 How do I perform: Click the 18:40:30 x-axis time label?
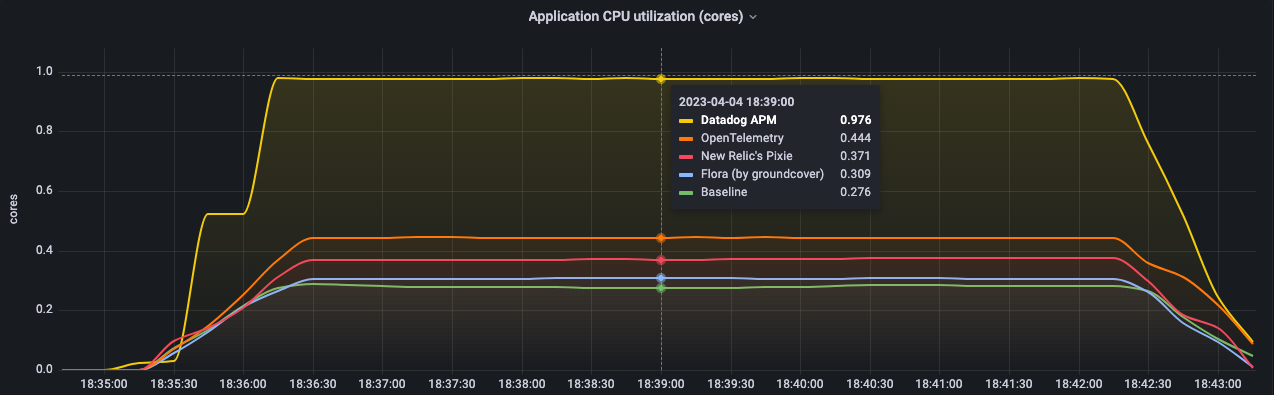click(870, 384)
